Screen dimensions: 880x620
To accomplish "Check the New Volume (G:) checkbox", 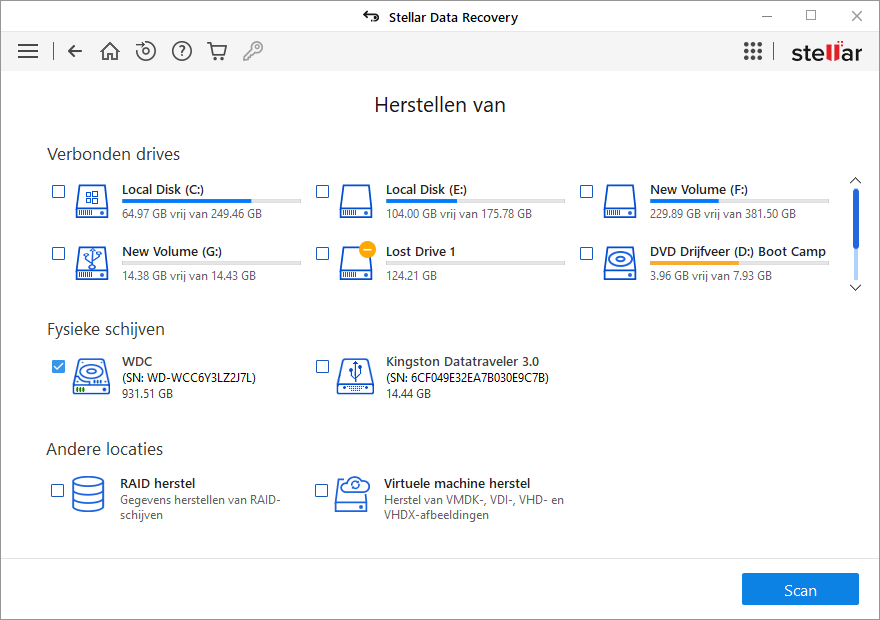I will 58,254.
